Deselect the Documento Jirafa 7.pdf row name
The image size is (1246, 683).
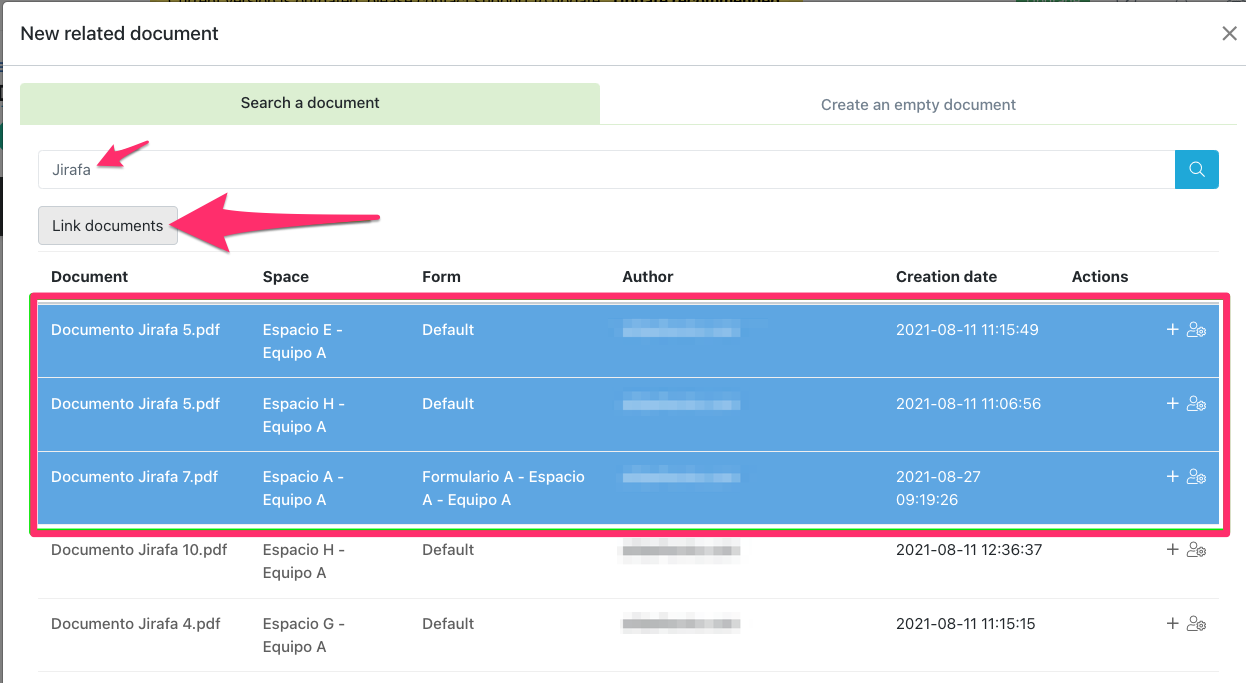tap(134, 477)
